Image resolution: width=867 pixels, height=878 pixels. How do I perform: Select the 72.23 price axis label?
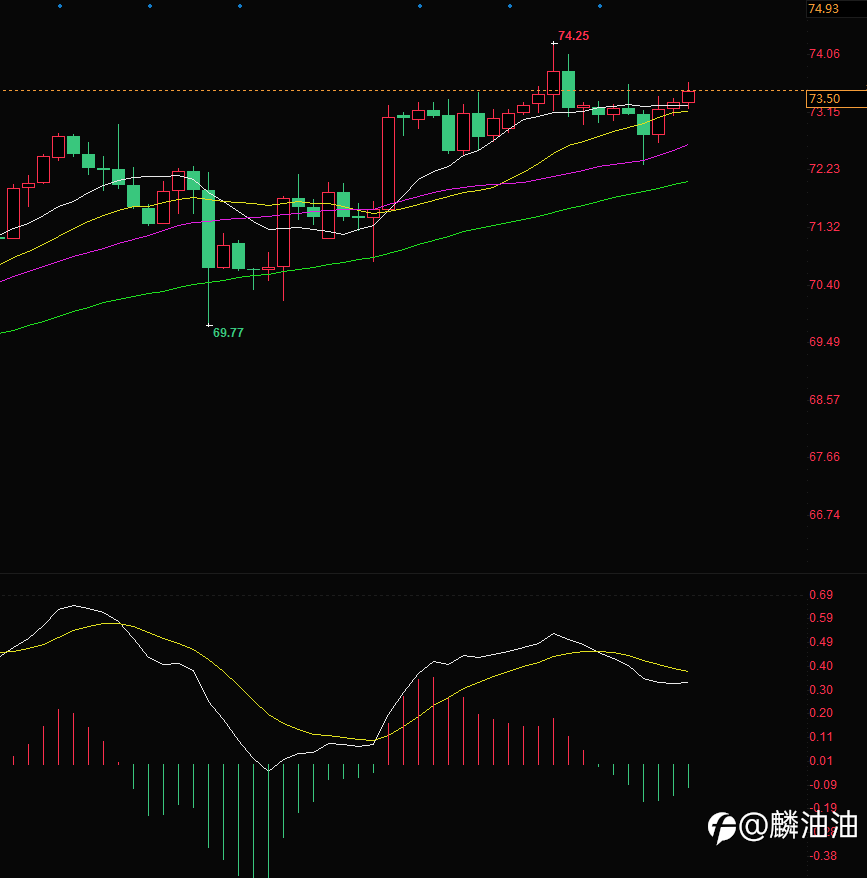tap(824, 169)
